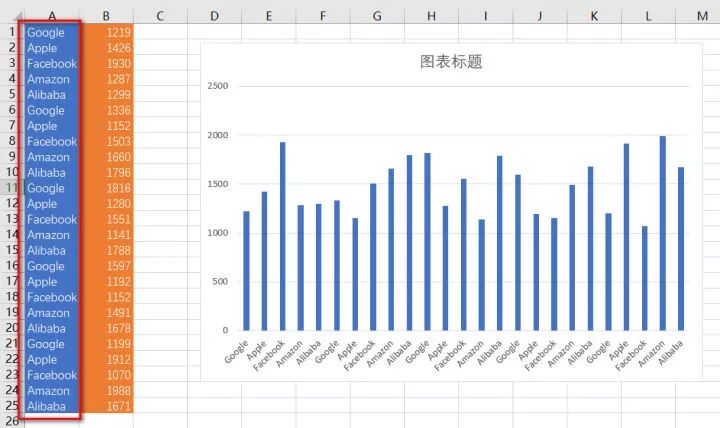Select row 11 header

(x=12, y=188)
